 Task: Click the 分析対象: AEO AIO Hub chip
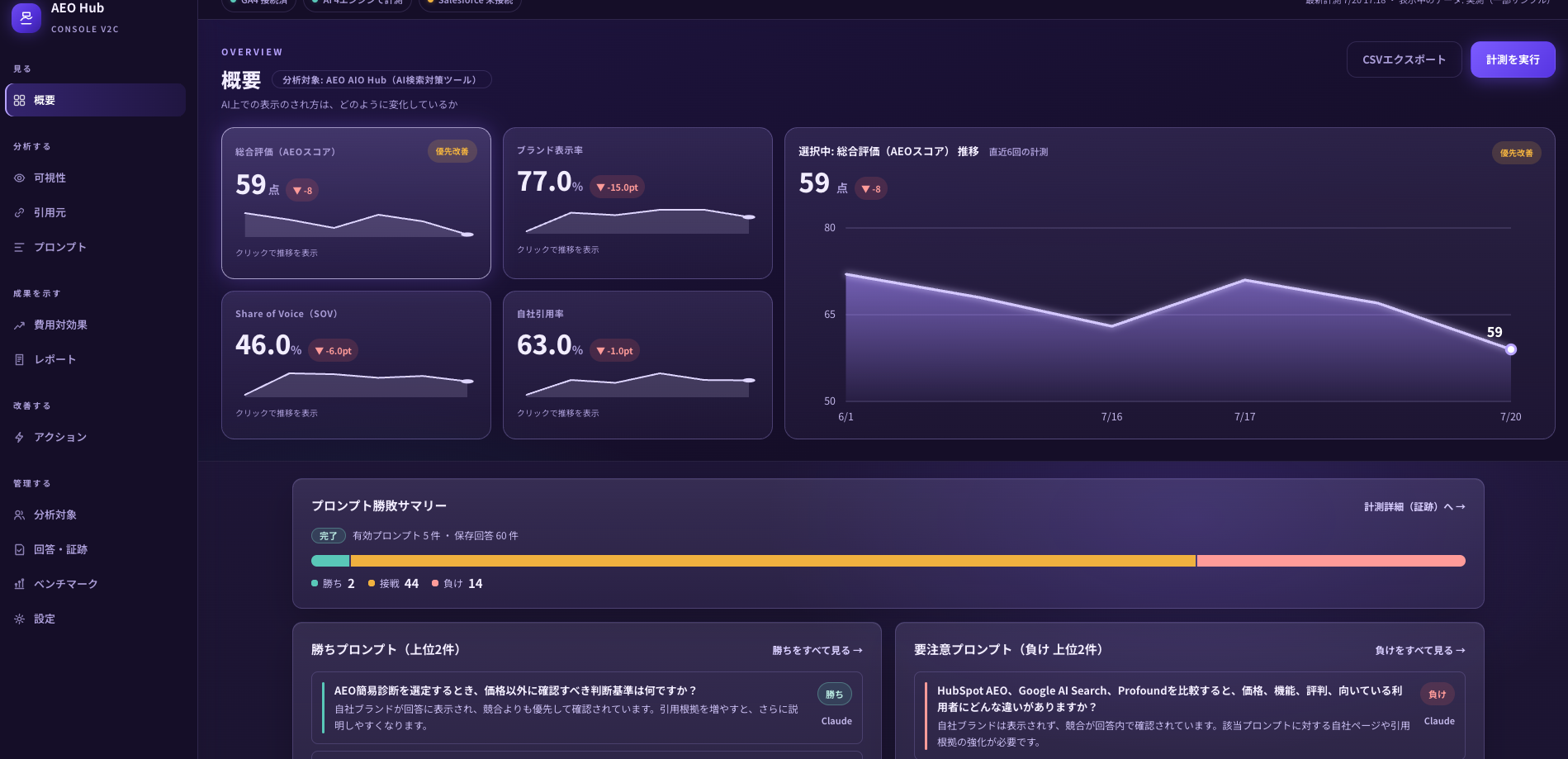tap(381, 80)
